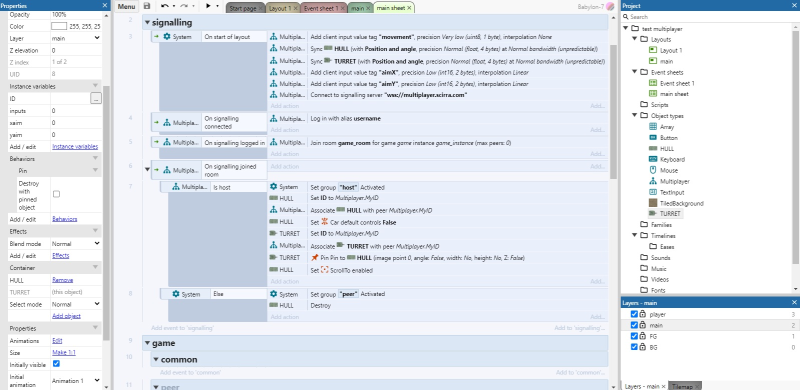800x390 pixels.
Task: Click Remove link for HULL container
Action: pos(62,280)
